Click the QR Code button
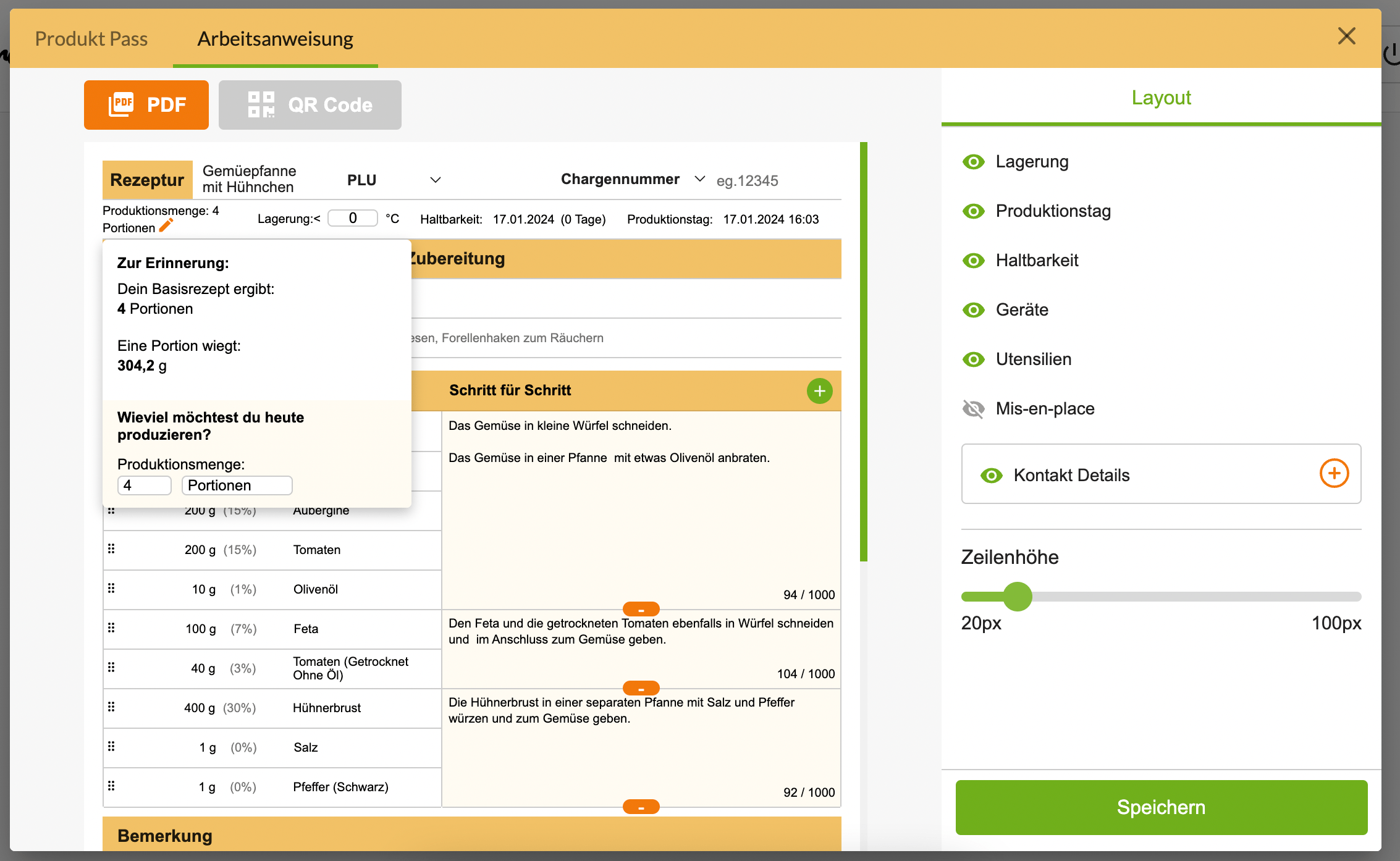This screenshot has height=861, width=1400. pyautogui.click(x=310, y=105)
